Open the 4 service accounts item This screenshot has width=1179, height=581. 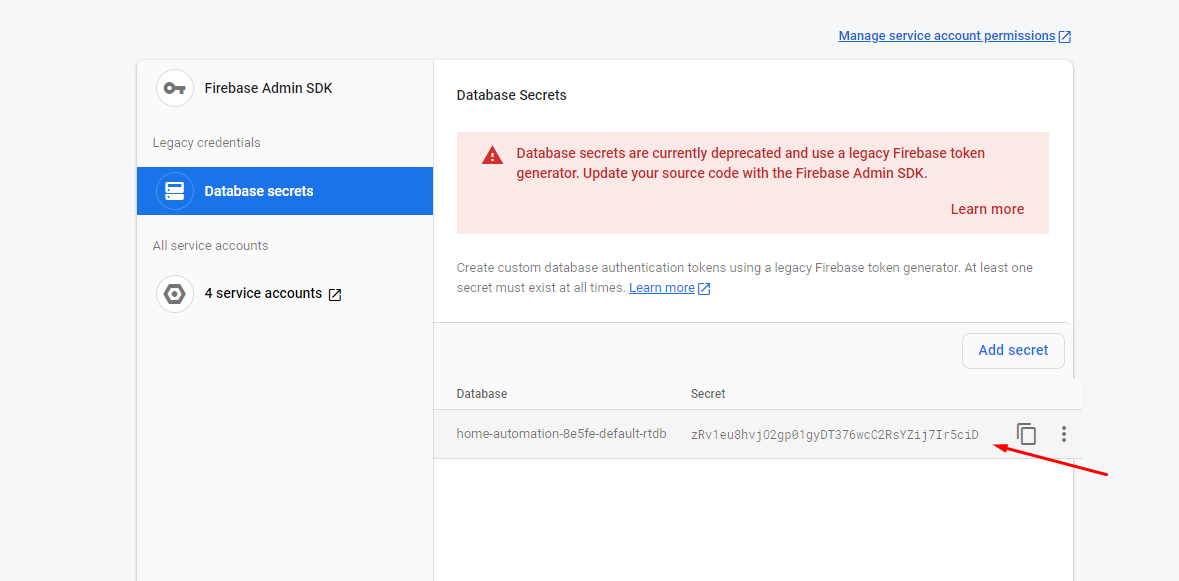[263, 294]
